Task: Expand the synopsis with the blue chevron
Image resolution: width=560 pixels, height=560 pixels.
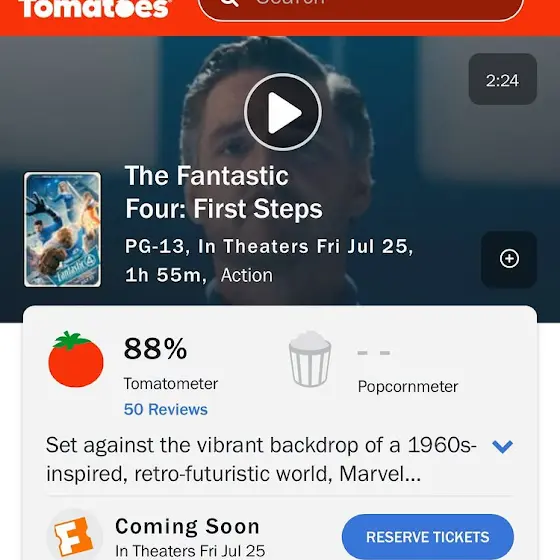Action: click(x=502, y=446)
